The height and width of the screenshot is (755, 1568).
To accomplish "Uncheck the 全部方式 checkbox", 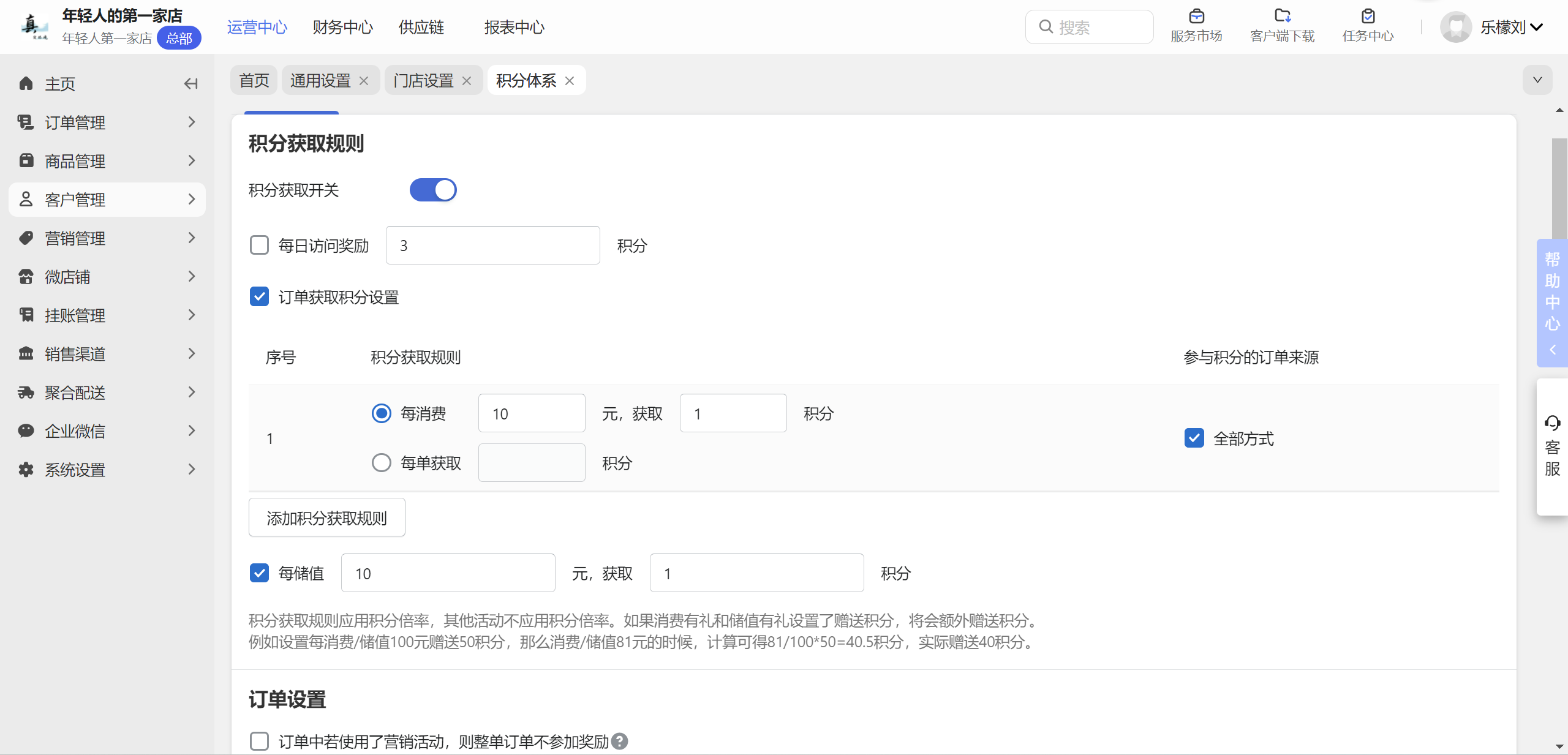I will tap(1194, 438).
